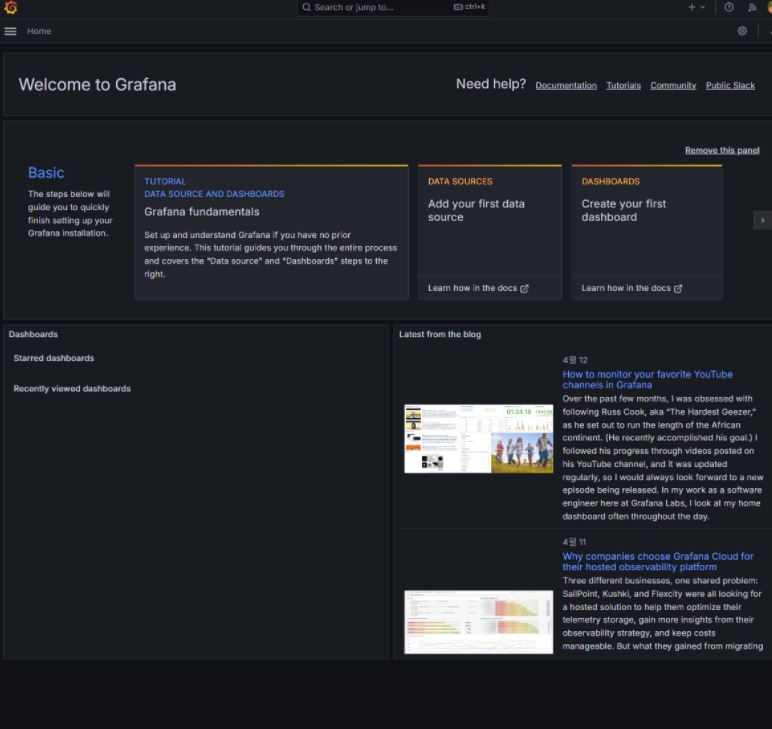Open the help question mark icon
Image resolution: width=772 pixels, height=729 pixels.
729,7
